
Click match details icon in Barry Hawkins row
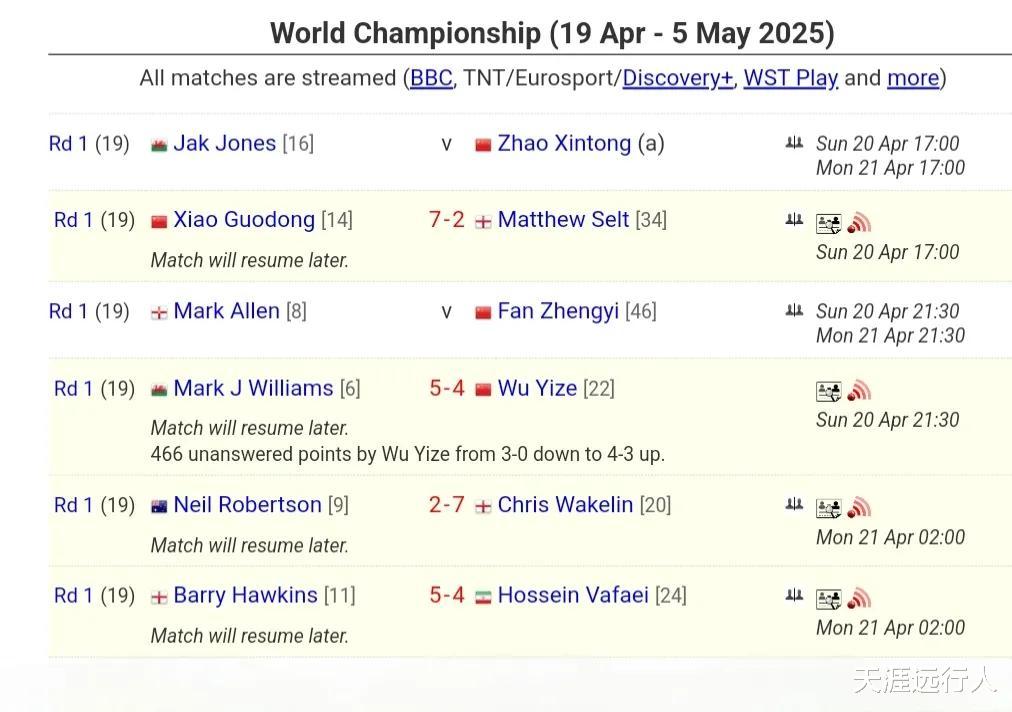coord(828,599)
